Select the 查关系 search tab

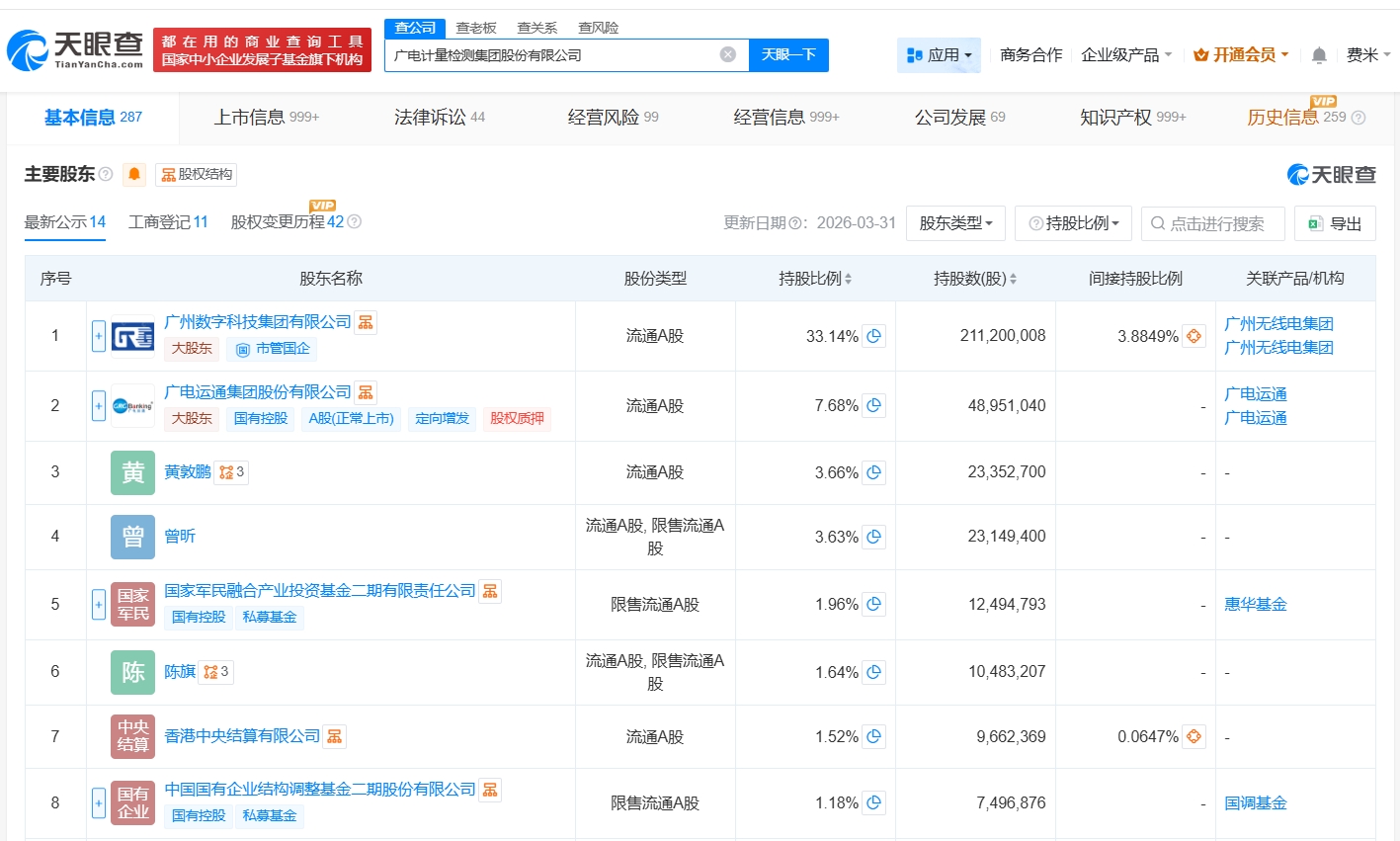537,28
